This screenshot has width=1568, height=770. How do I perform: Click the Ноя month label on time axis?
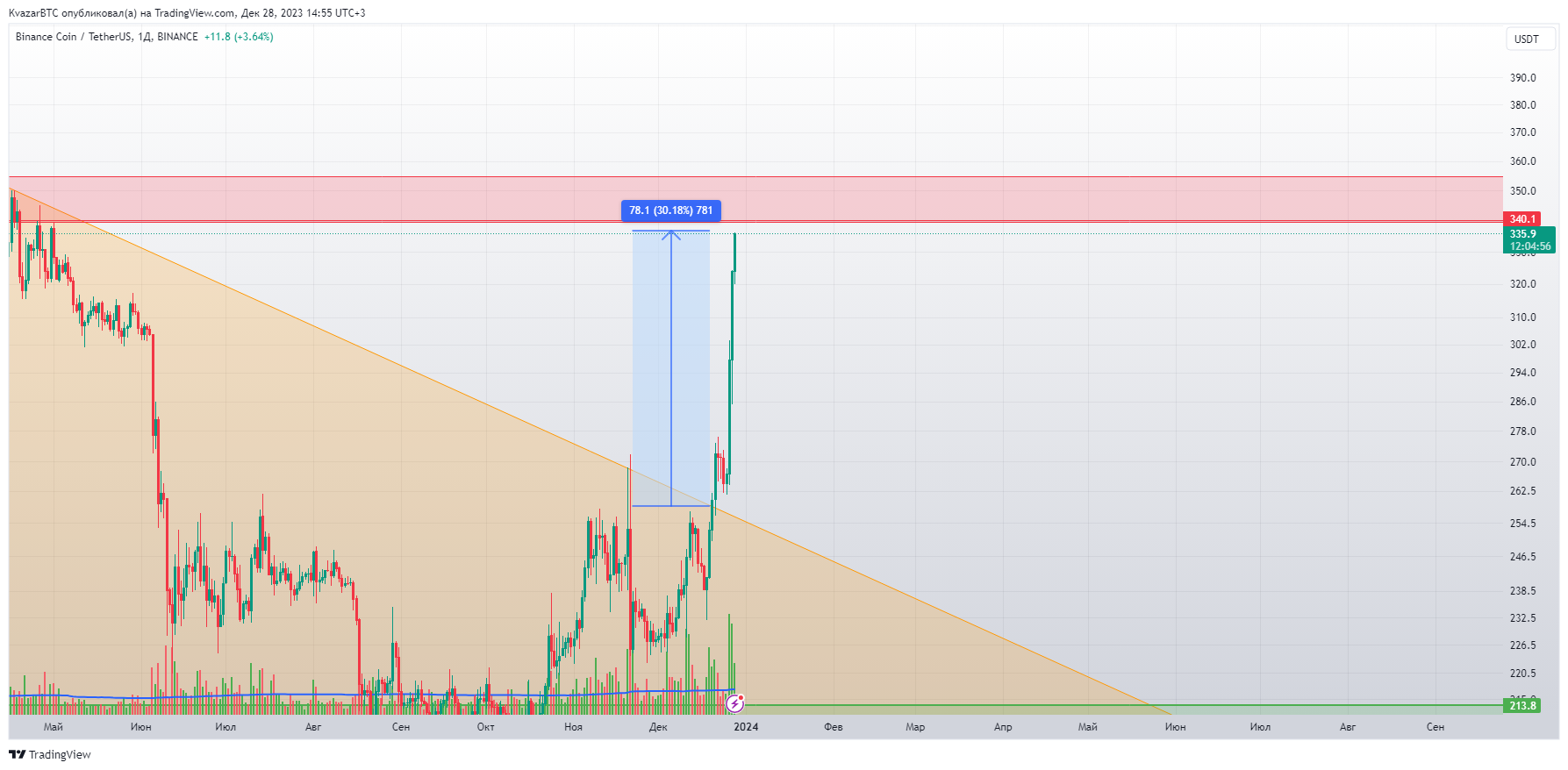(x=573, y=727)
